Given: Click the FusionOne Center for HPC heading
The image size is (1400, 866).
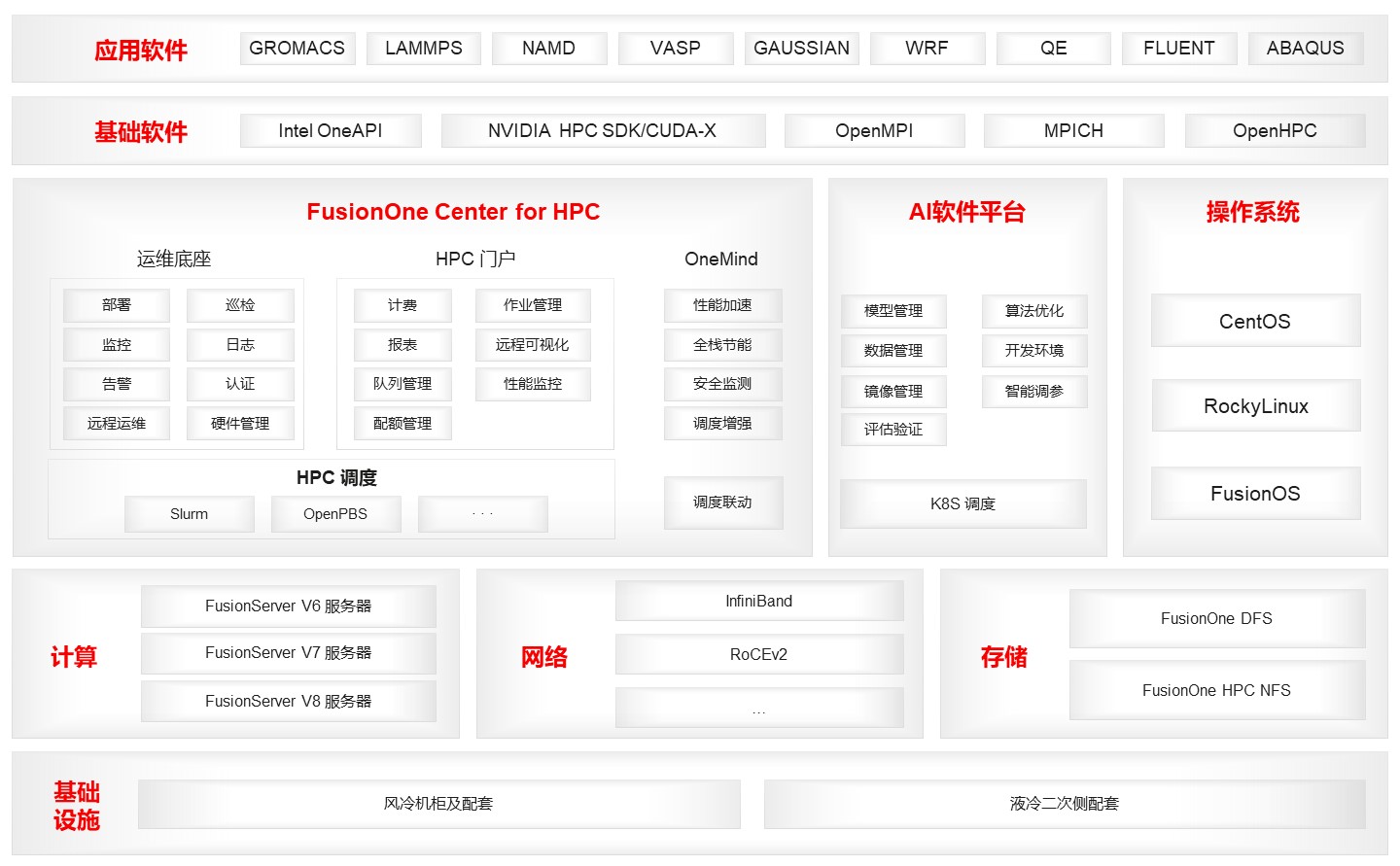Looking at the screenshot, I should (x=453, y=212).
